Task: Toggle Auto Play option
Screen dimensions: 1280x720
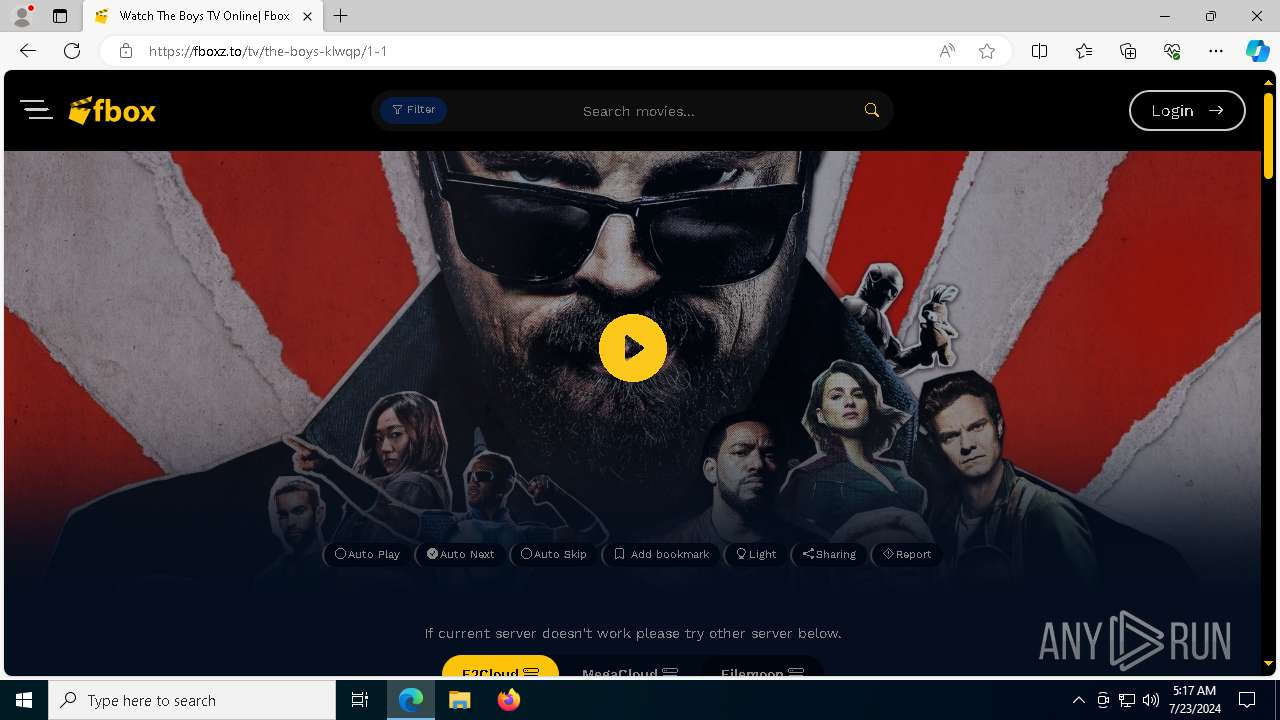Action: click(x=367, y=554)
